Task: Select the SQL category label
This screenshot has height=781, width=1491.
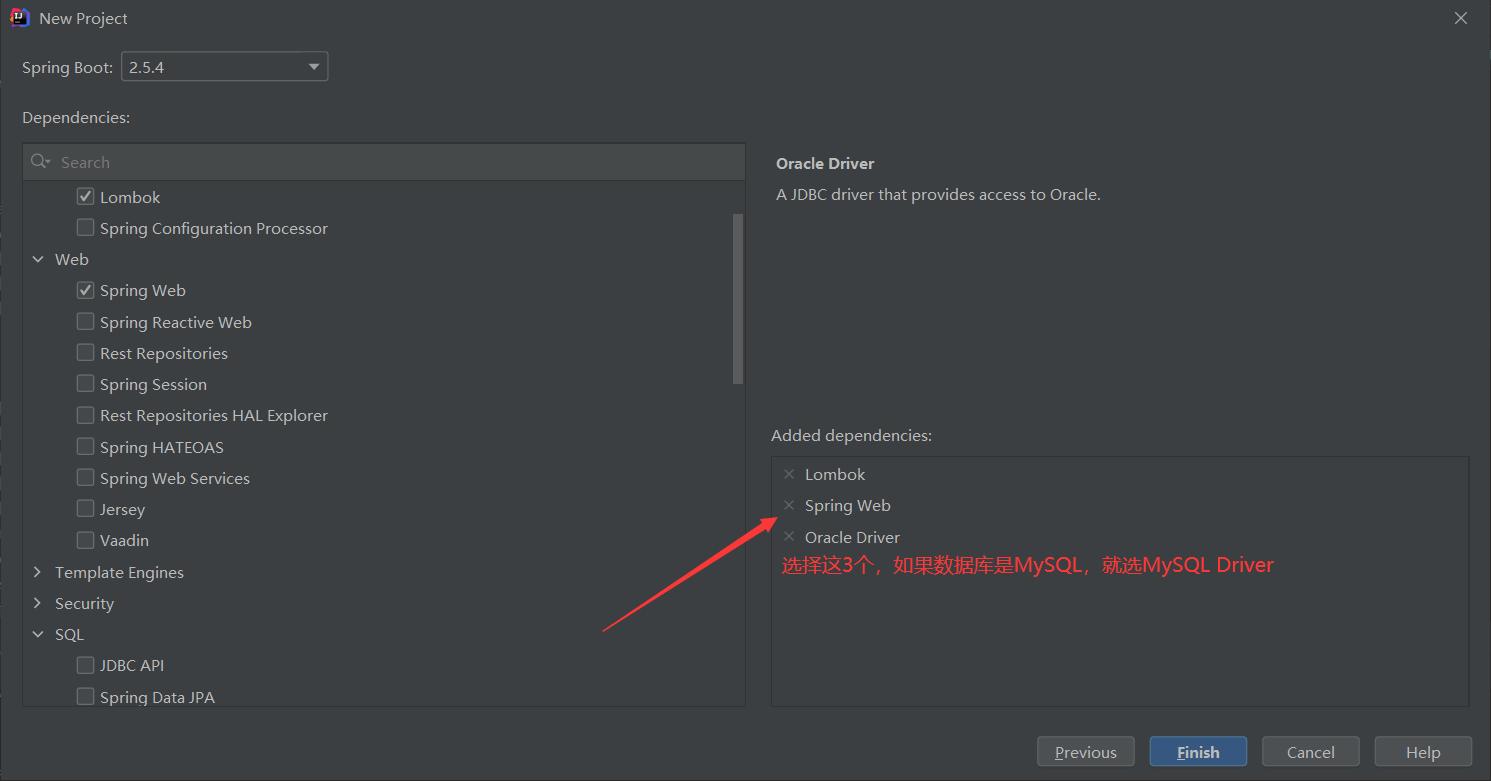Action: 70,634
